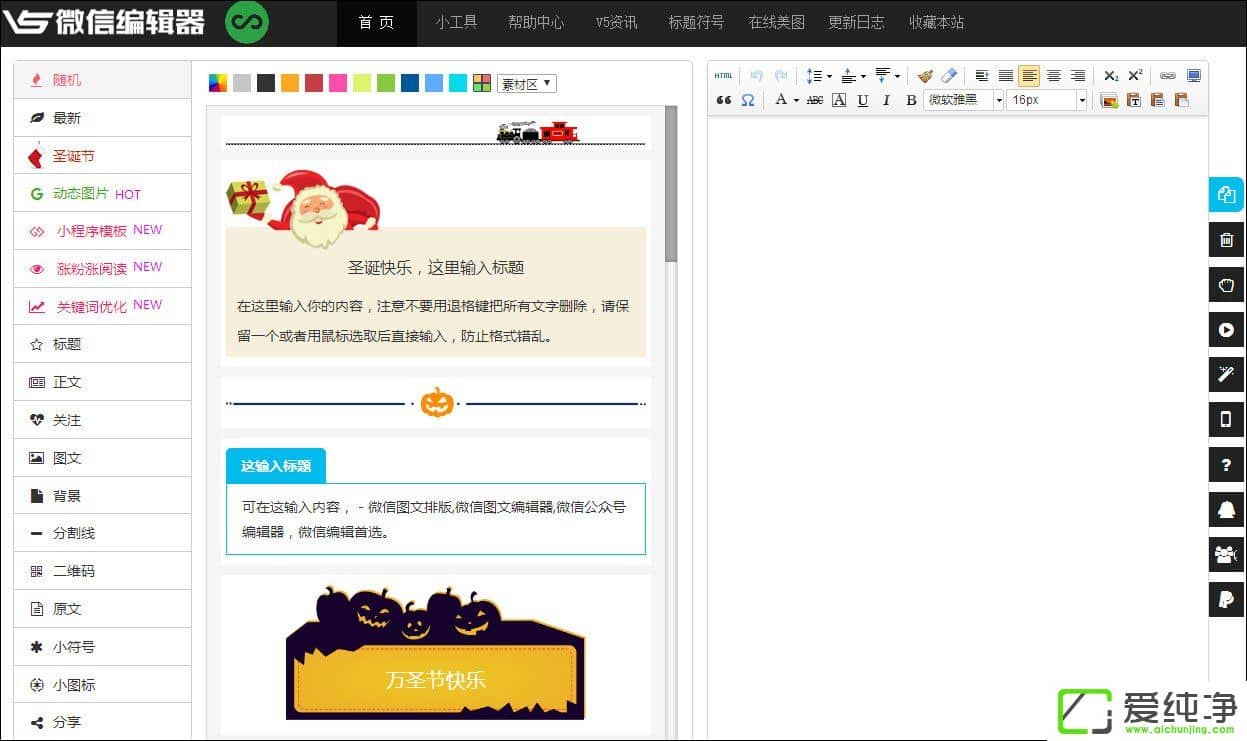
Task: Align text left
Action: pos(1029,76)
